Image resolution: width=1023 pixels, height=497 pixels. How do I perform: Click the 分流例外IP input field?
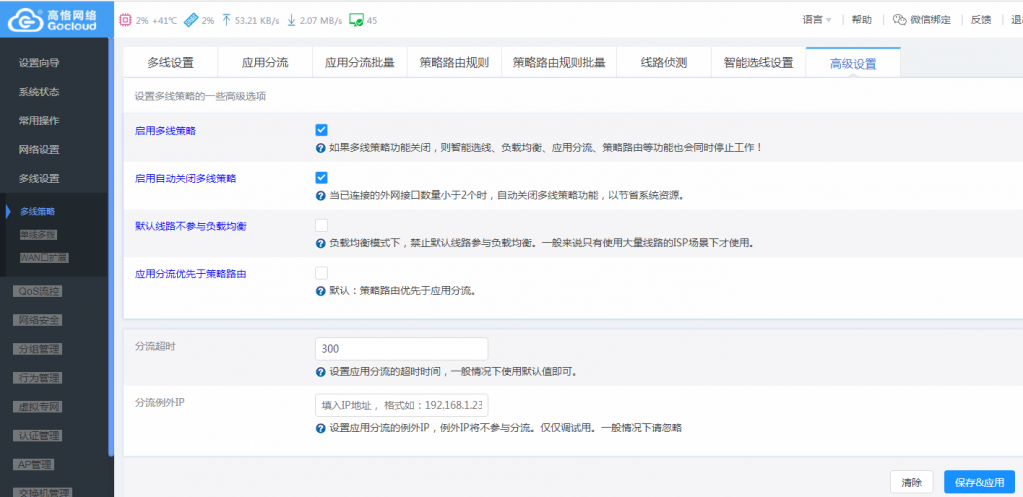[x=401, y=405]
